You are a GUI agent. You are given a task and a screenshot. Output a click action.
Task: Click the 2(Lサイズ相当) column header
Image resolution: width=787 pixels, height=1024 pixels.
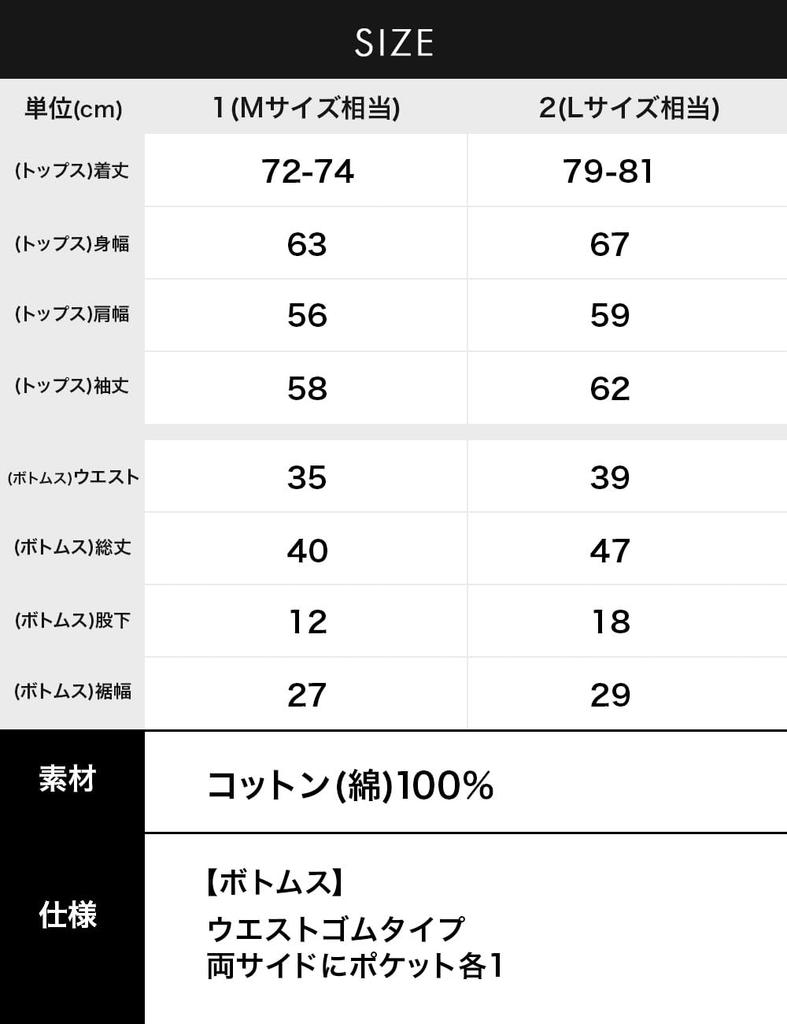pos(628,109)
